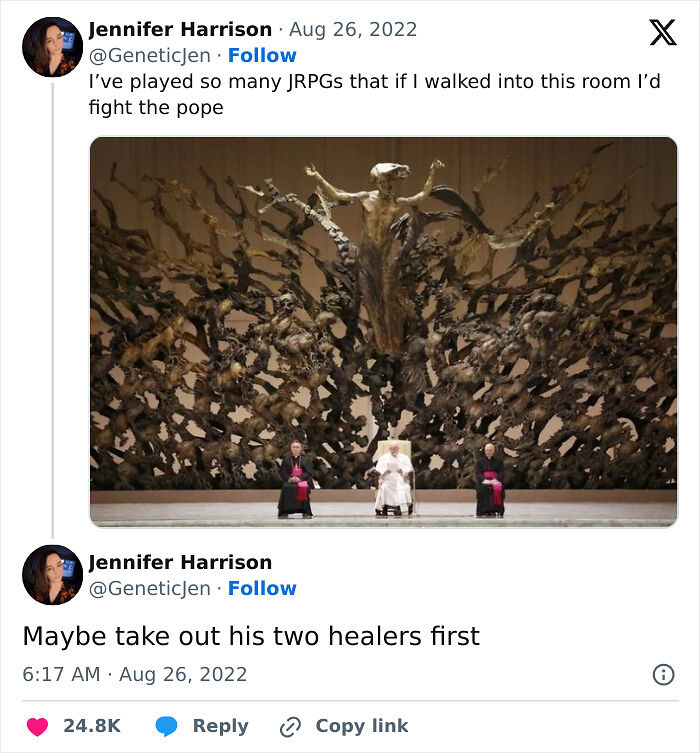Click the chain link icon

click(290, 727)
